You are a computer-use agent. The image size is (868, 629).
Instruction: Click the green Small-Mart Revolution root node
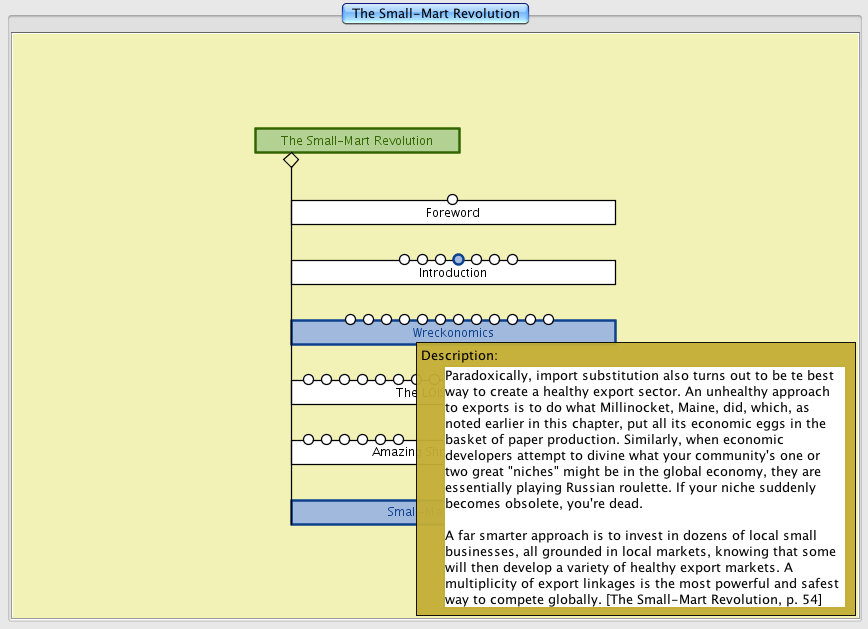[357, 141]
